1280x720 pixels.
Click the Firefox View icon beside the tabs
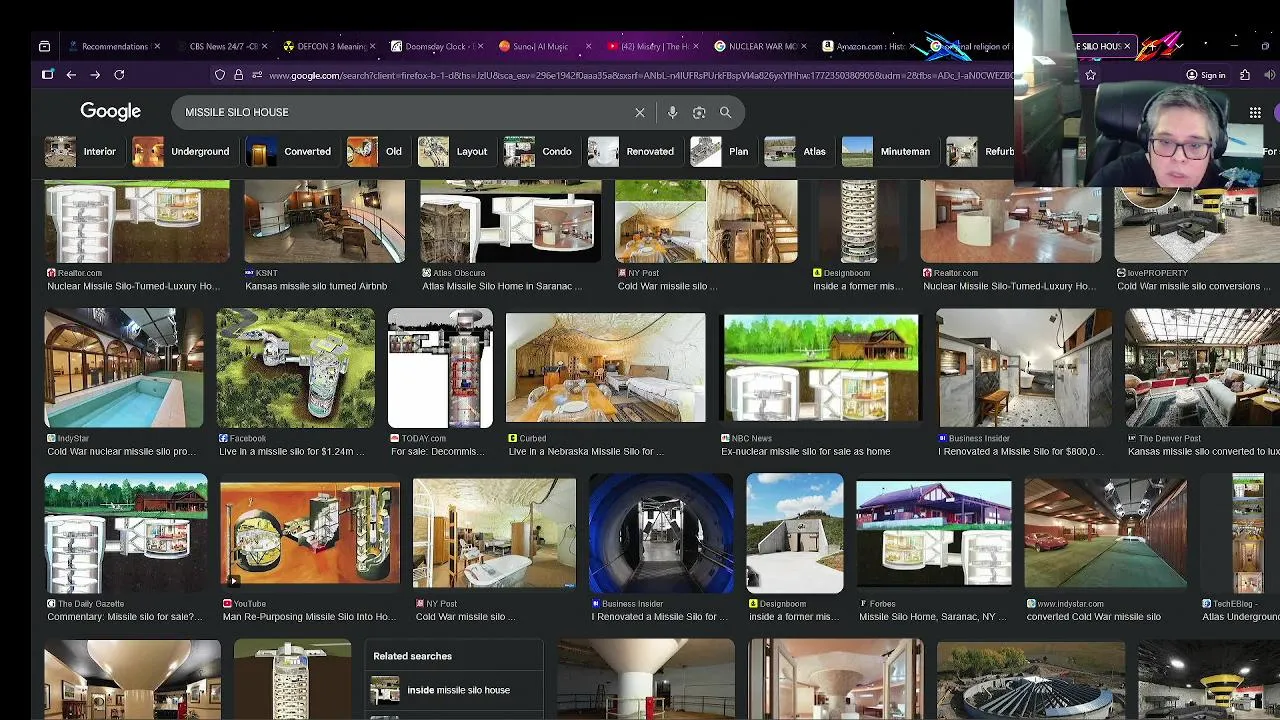[x=44, y=46]
